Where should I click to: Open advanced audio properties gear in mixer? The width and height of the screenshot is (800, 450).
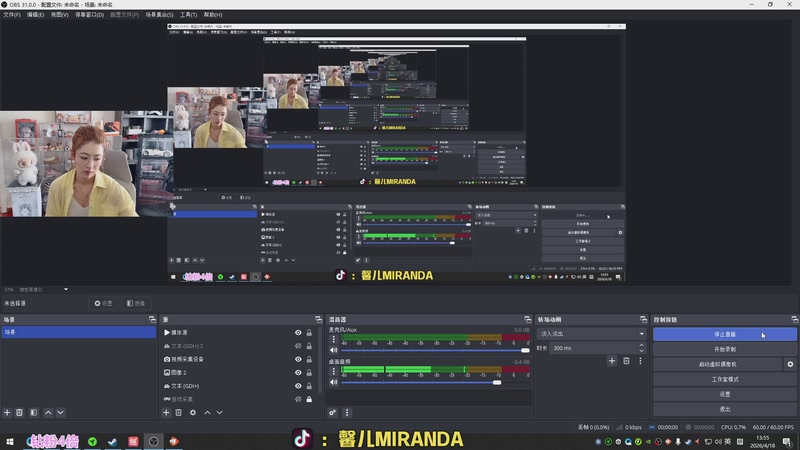coord(333,412)
